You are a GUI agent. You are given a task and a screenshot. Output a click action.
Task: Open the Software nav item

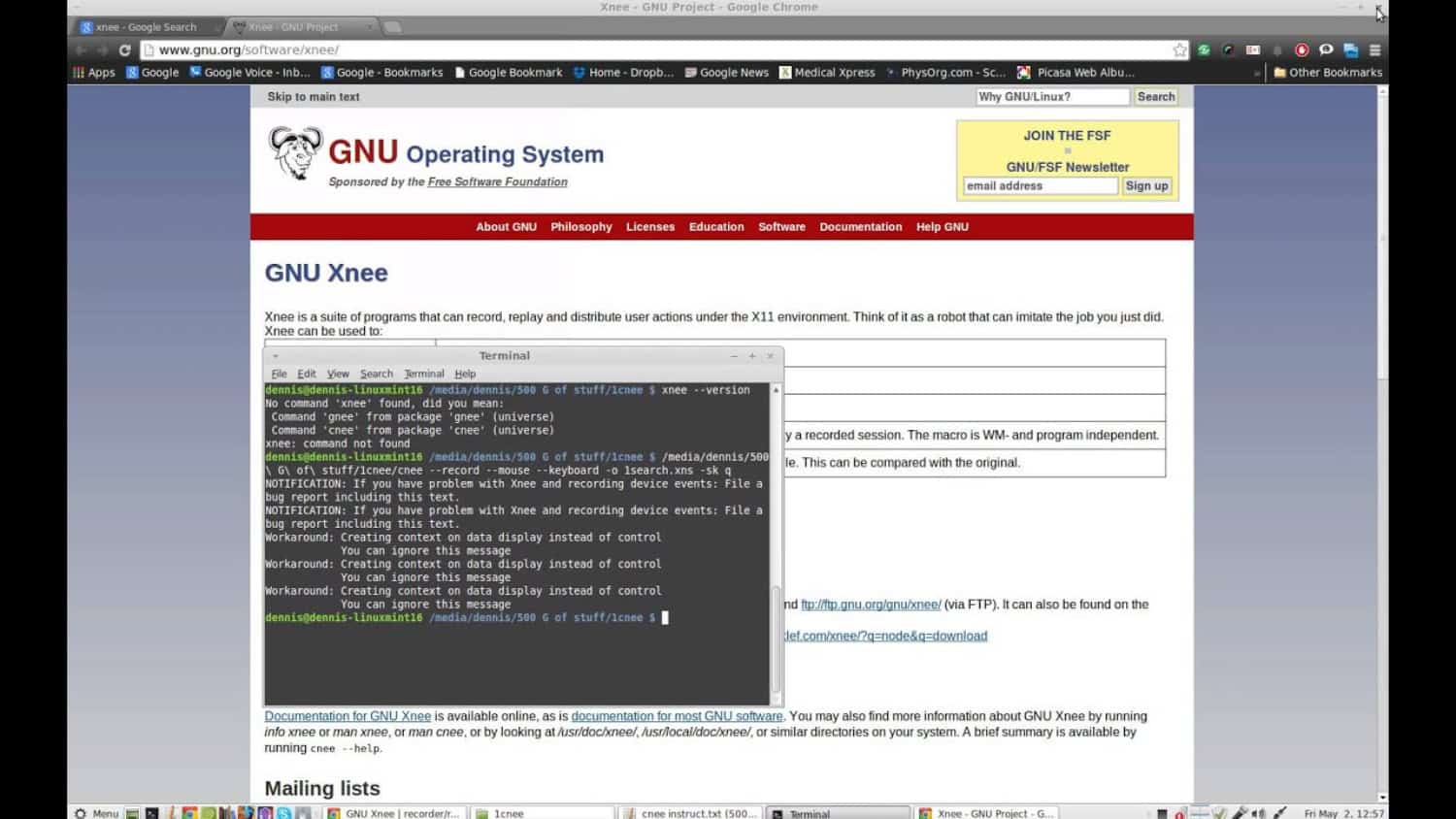pos(781,226)
